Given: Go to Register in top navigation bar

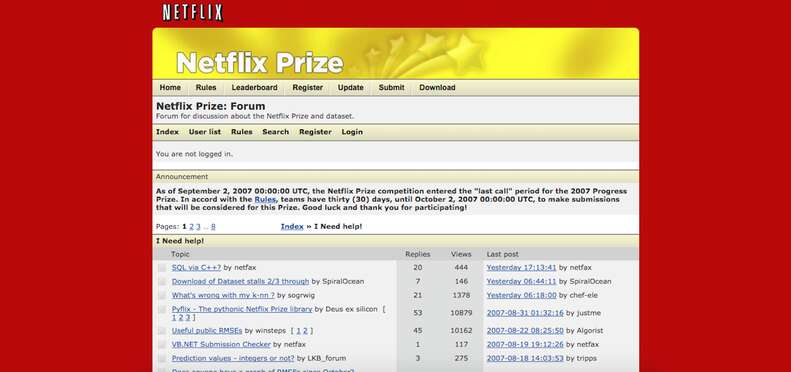Looking at the screenshot, I should (307, 87).
